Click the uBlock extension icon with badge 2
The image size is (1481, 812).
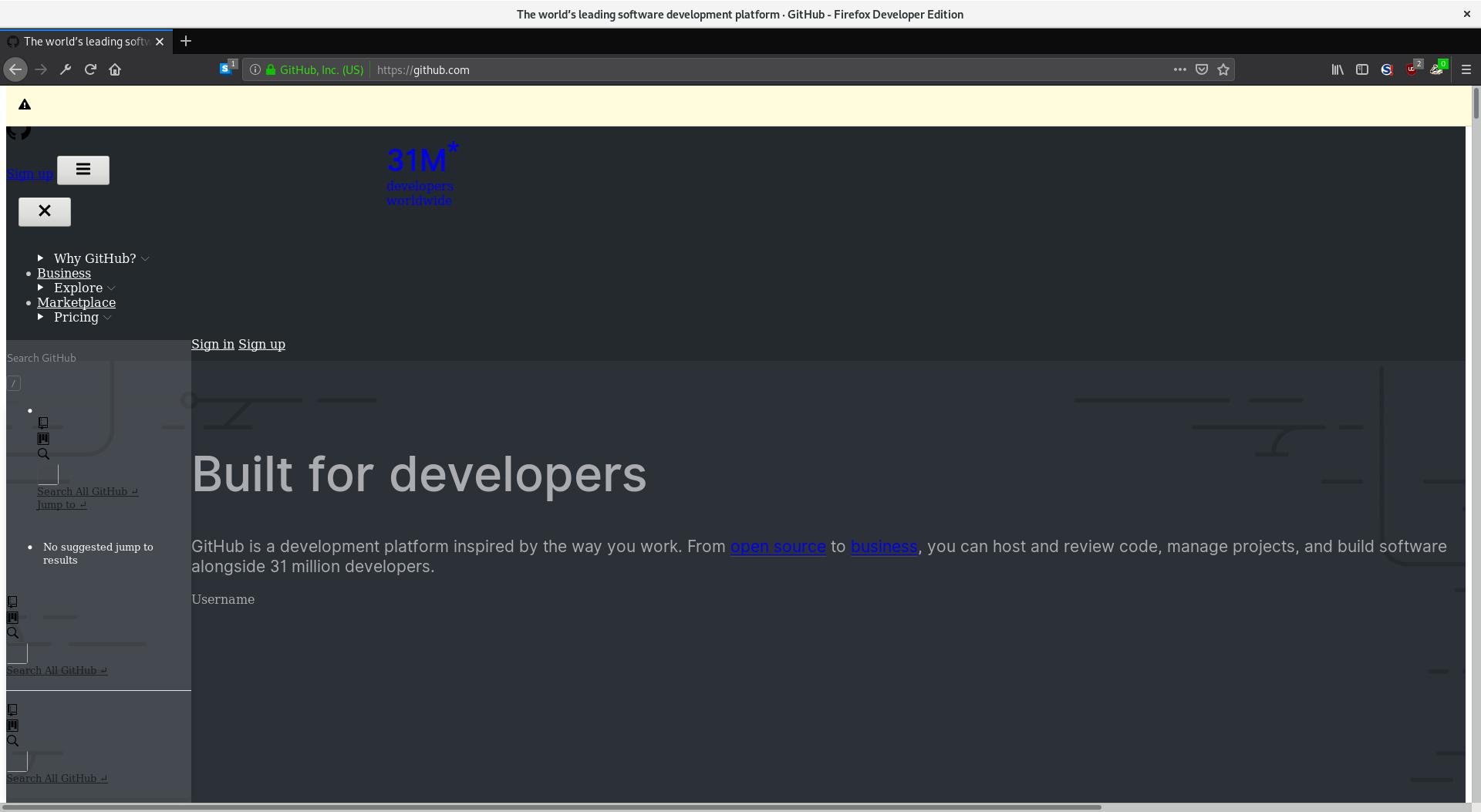tap(1413, 69)
